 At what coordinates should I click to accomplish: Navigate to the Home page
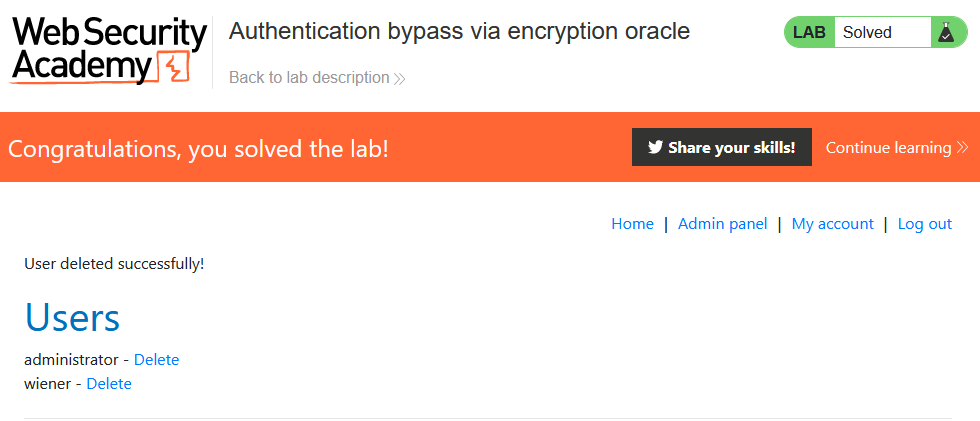[x=632, y=224]
